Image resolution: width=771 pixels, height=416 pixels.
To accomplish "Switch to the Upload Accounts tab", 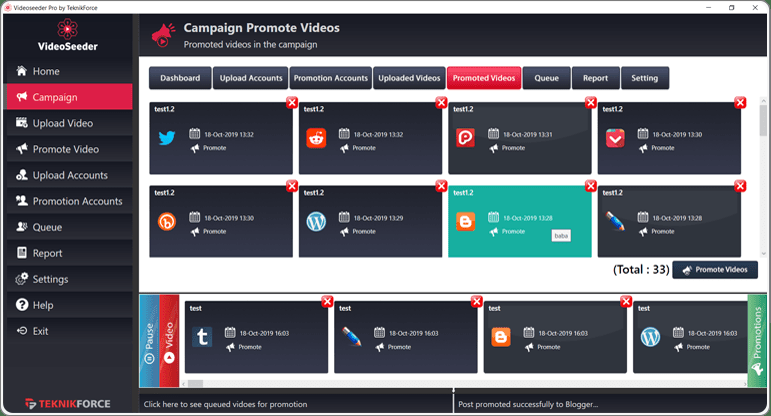I will 251,78.
